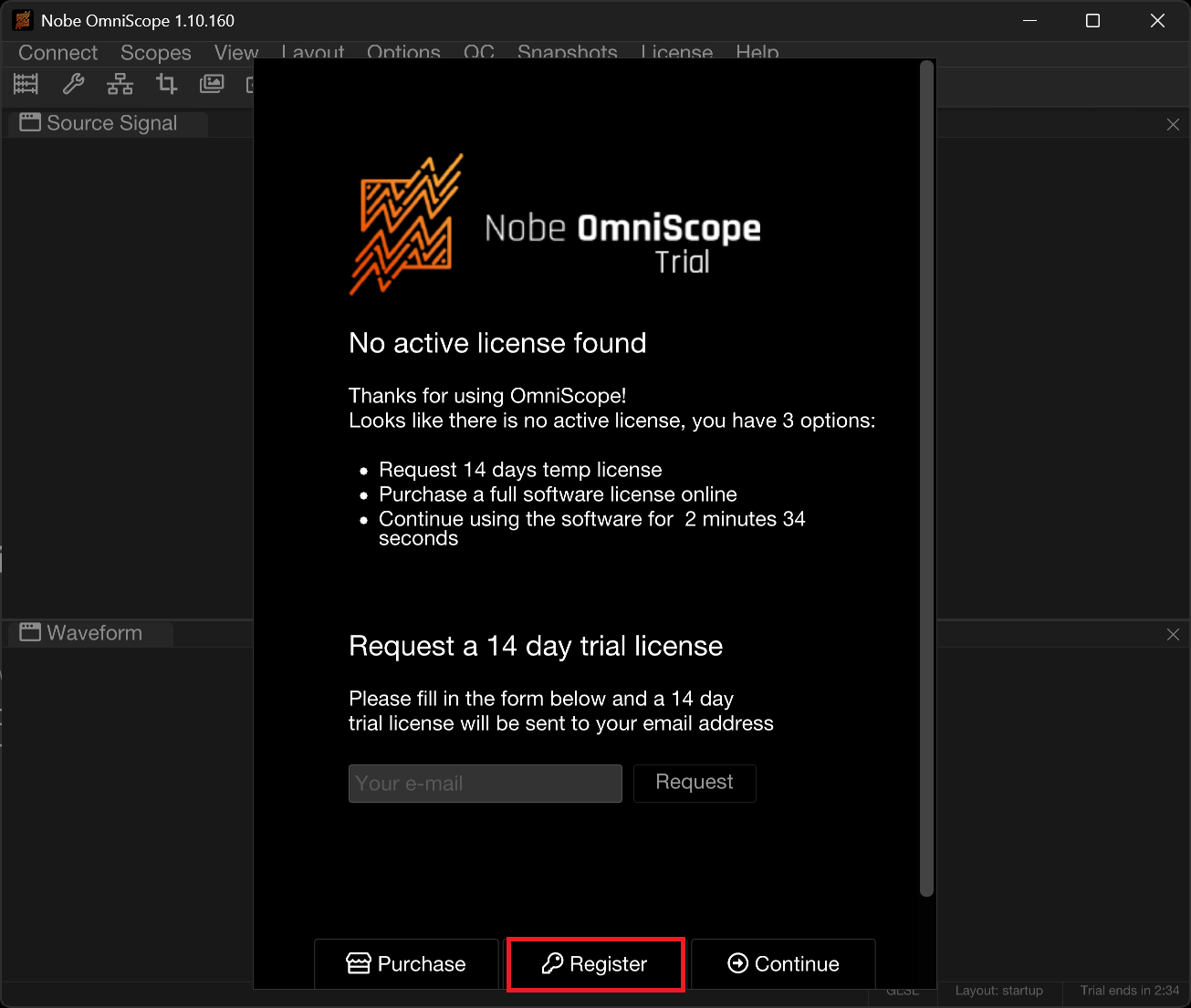Click the image gallery icon in the toolbar
This screenshot has height=1008, width=1191.
click(212, 85)
